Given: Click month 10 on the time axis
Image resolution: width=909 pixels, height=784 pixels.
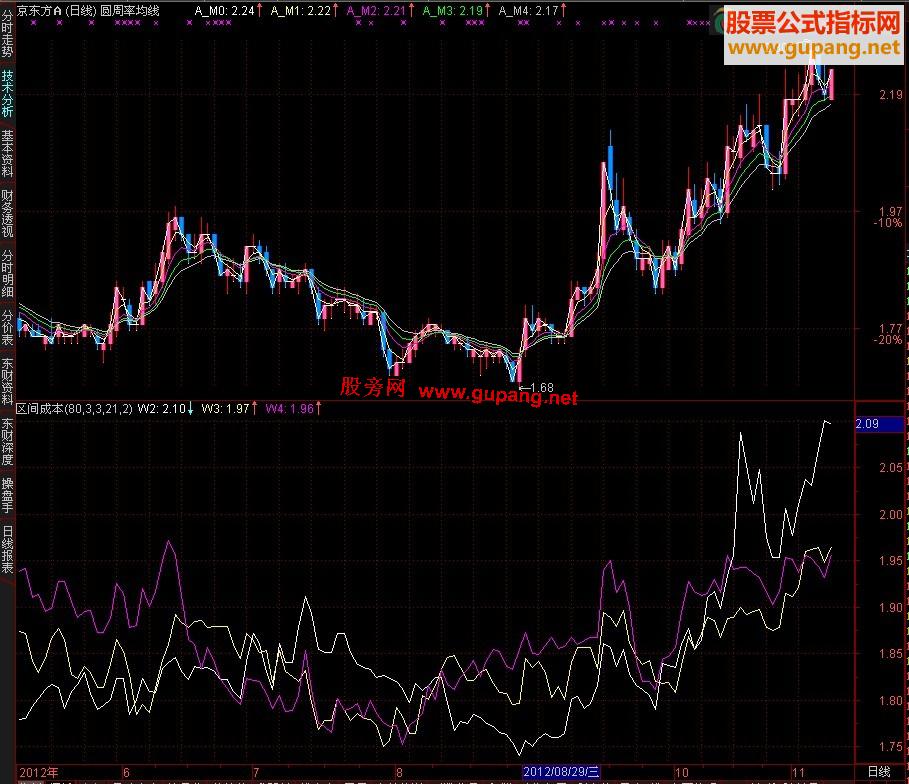Looking at the screenshot, I should coord(681,772).
